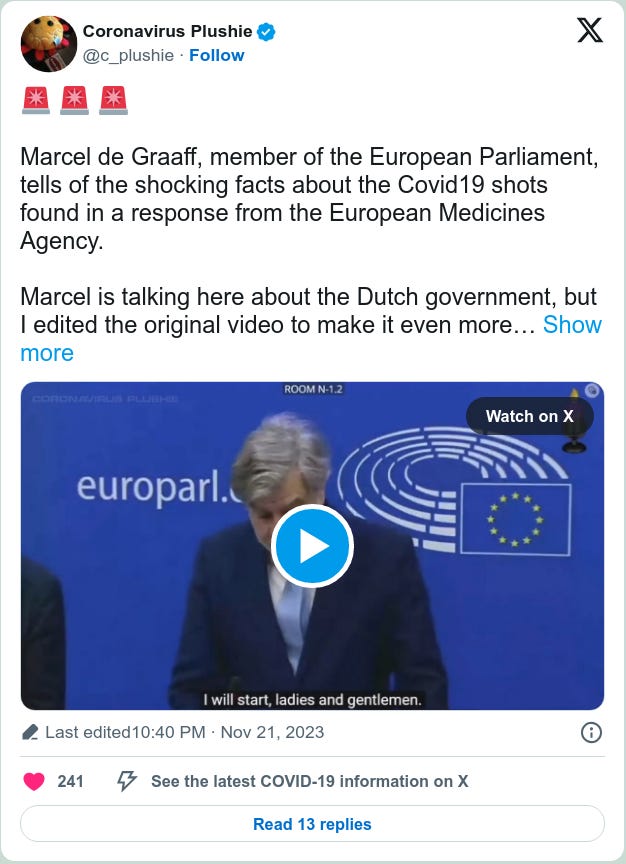The width and height of the screenshot is (626, 864).
Task: Click the edit pencil icon
Action: tap(30, 732)
